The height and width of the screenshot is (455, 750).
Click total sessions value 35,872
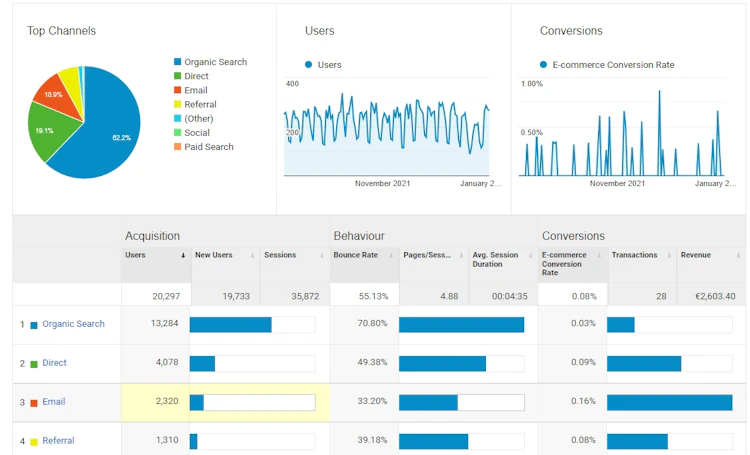point(305,296)
